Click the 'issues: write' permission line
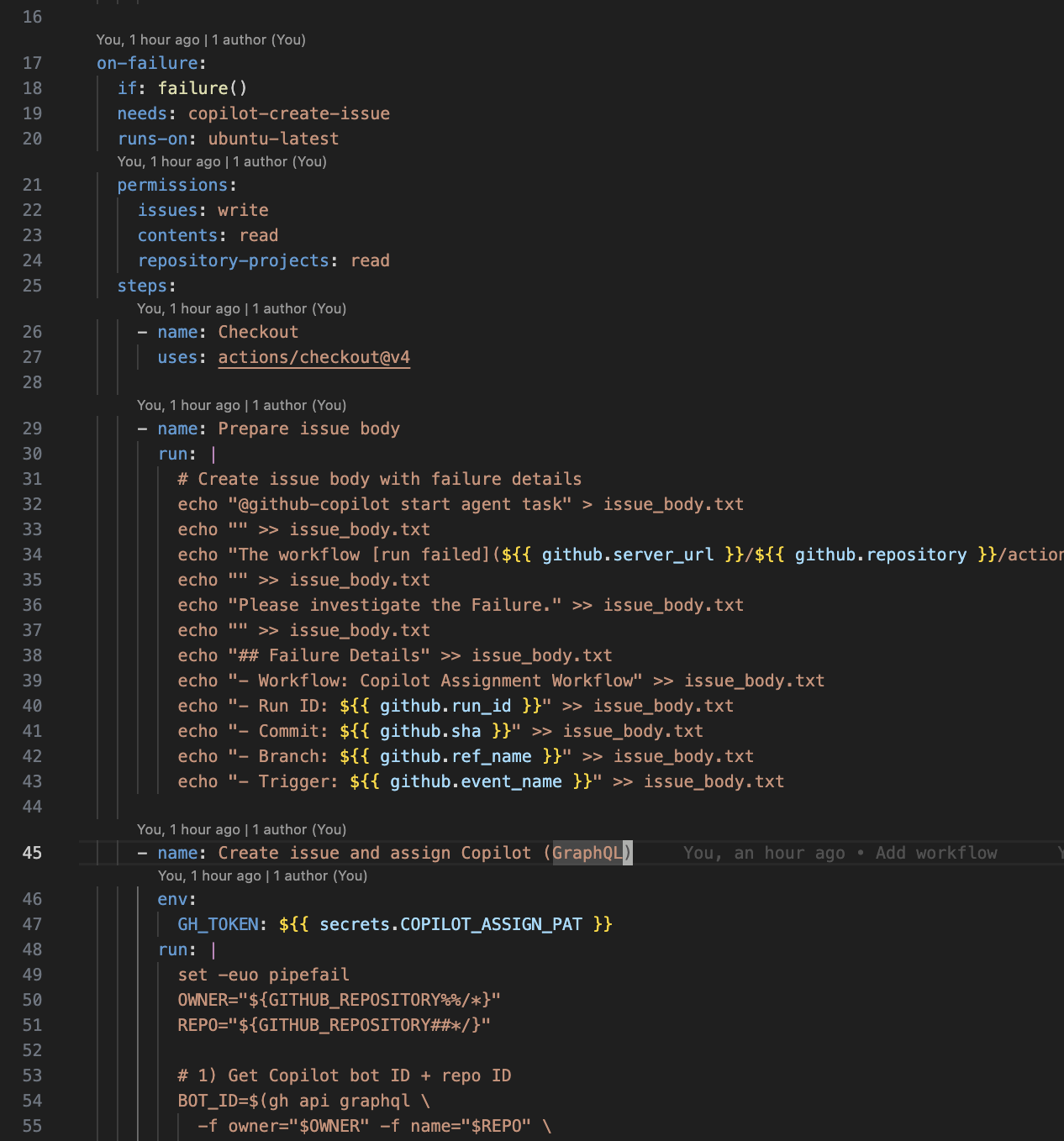Screen dimensions: 1064x1141 [x=202, y=209]
